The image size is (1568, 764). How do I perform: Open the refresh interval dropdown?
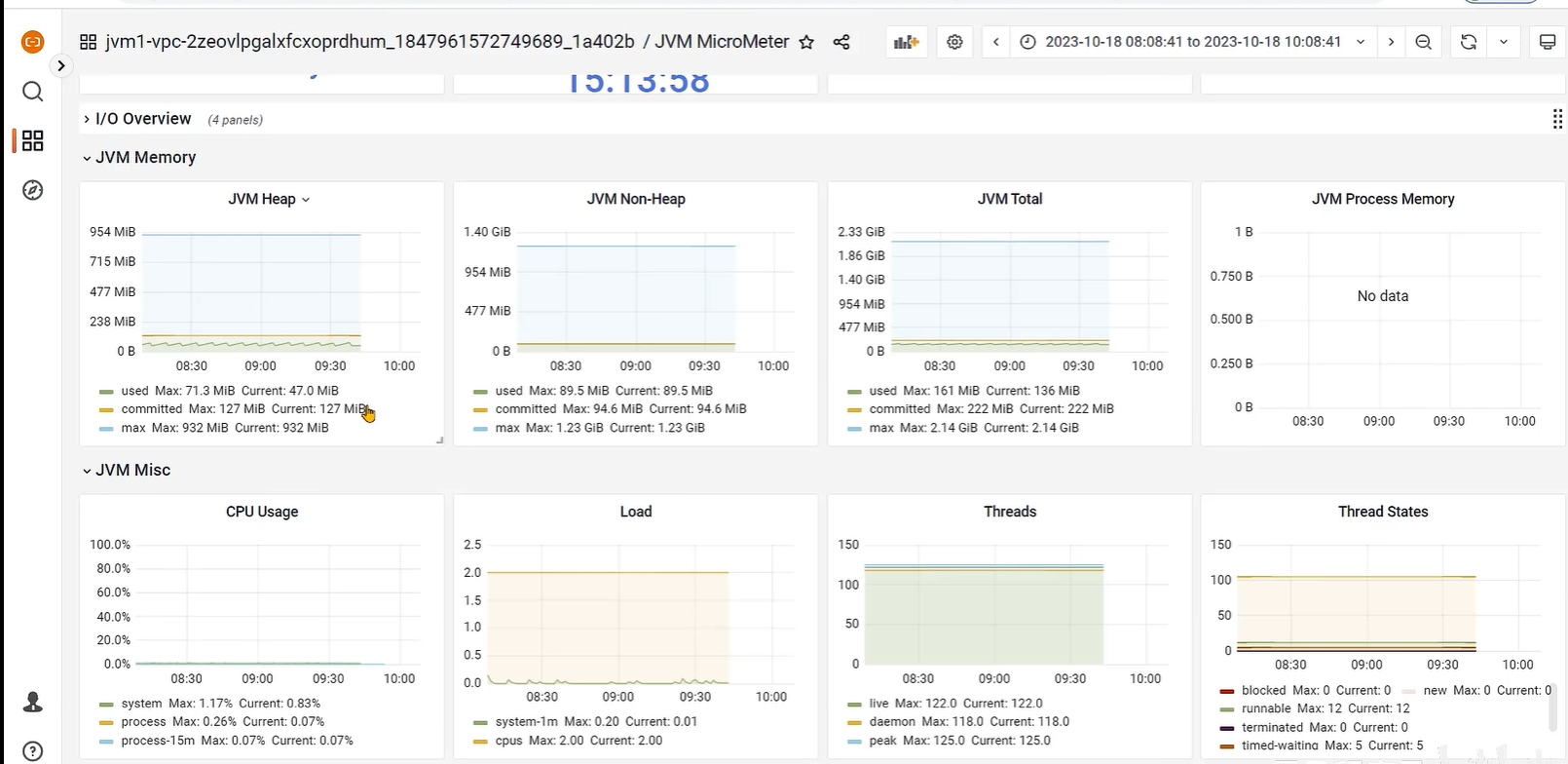pyautogui.click(x=1504, y=42)
